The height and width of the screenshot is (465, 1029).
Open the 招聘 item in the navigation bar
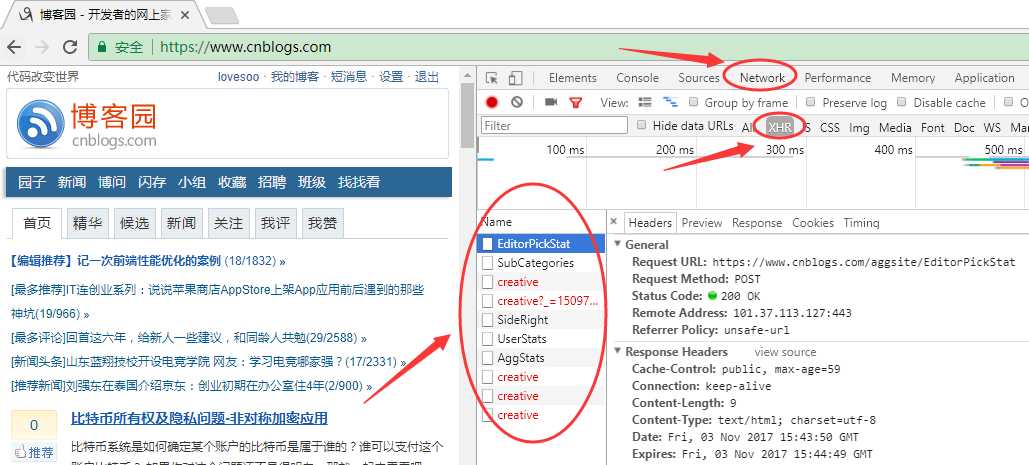tap(272, 182)
